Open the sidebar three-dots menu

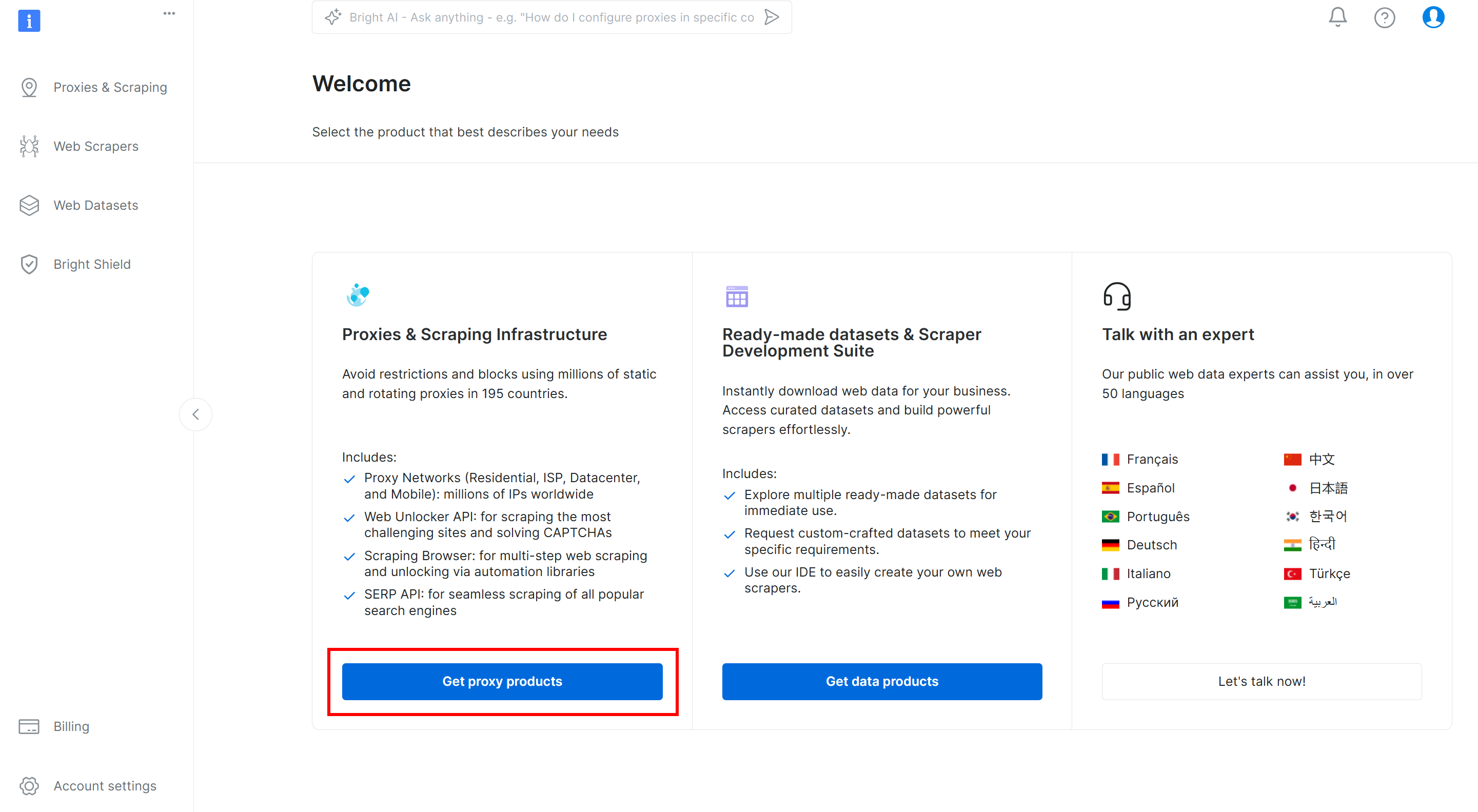169,13
